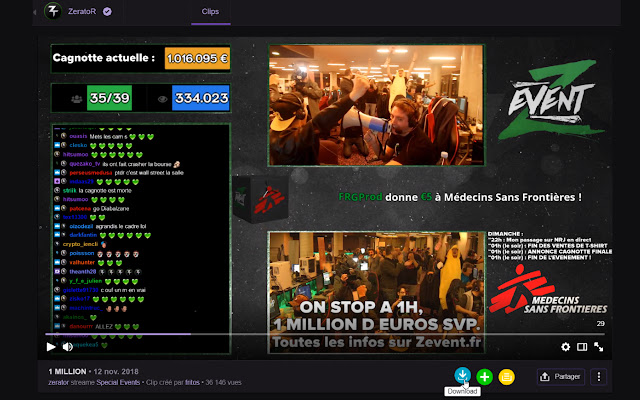Screen dimensions: 640x400
Task: Click the Z Event logo
Action: coord(551,100)
